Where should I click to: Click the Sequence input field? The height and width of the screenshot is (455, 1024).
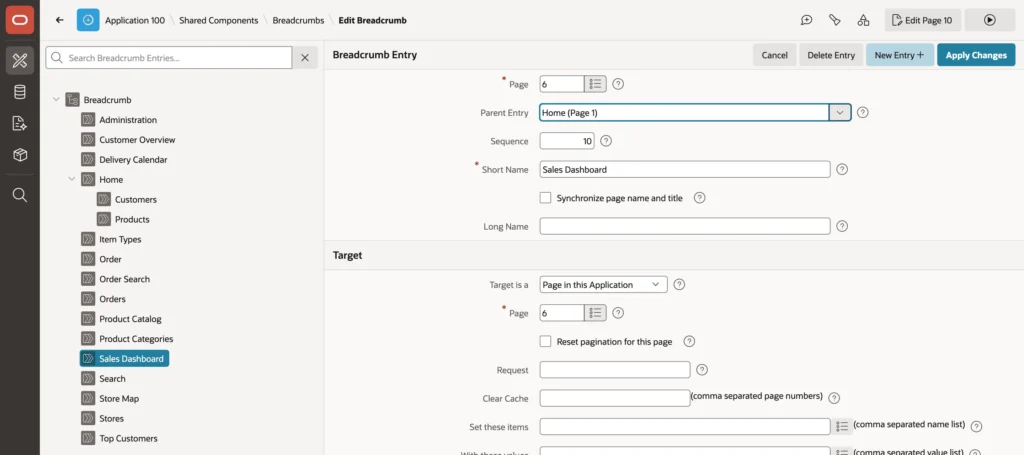coord(567,141)
